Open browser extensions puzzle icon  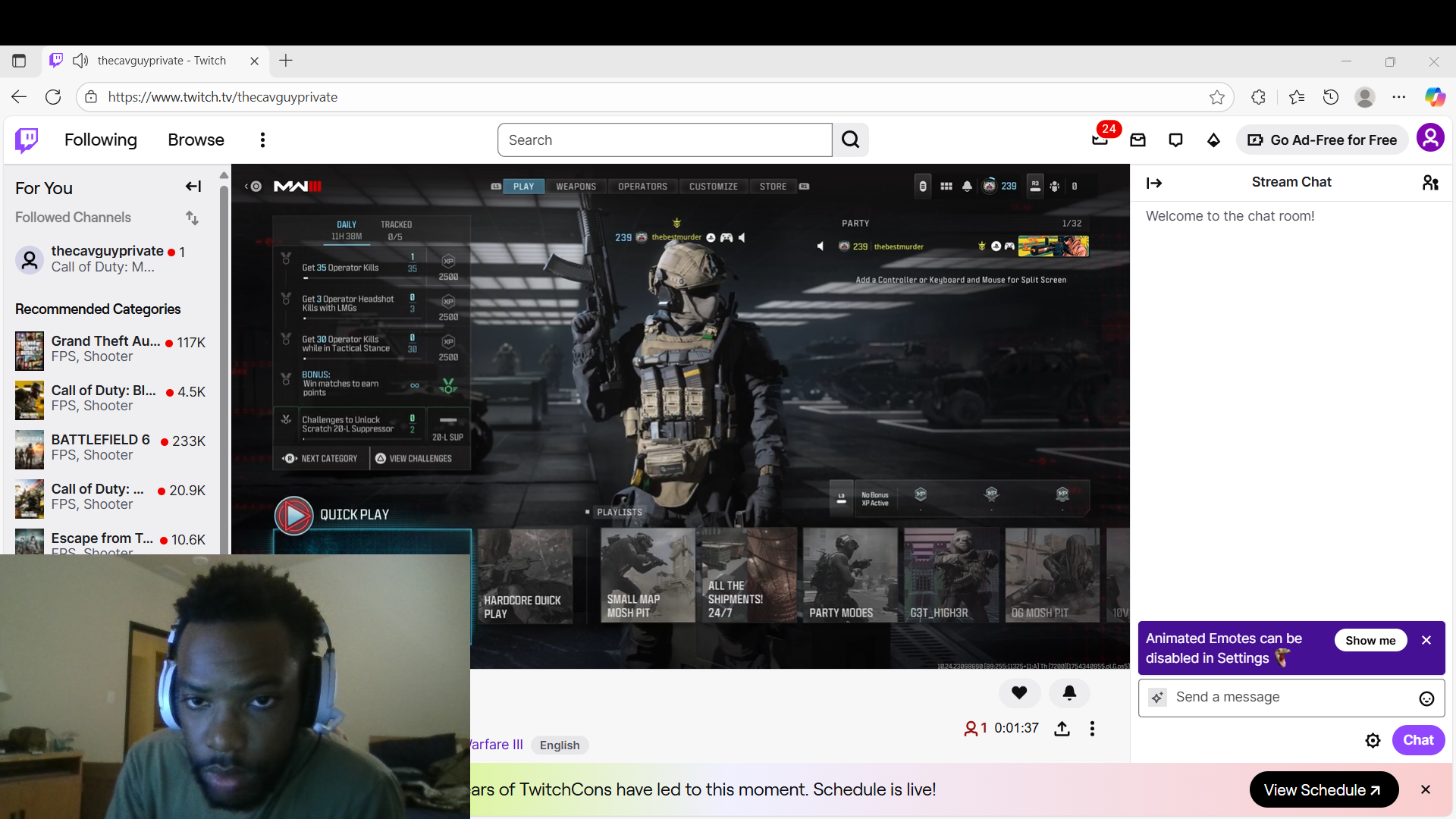(x=1258, y=97)
